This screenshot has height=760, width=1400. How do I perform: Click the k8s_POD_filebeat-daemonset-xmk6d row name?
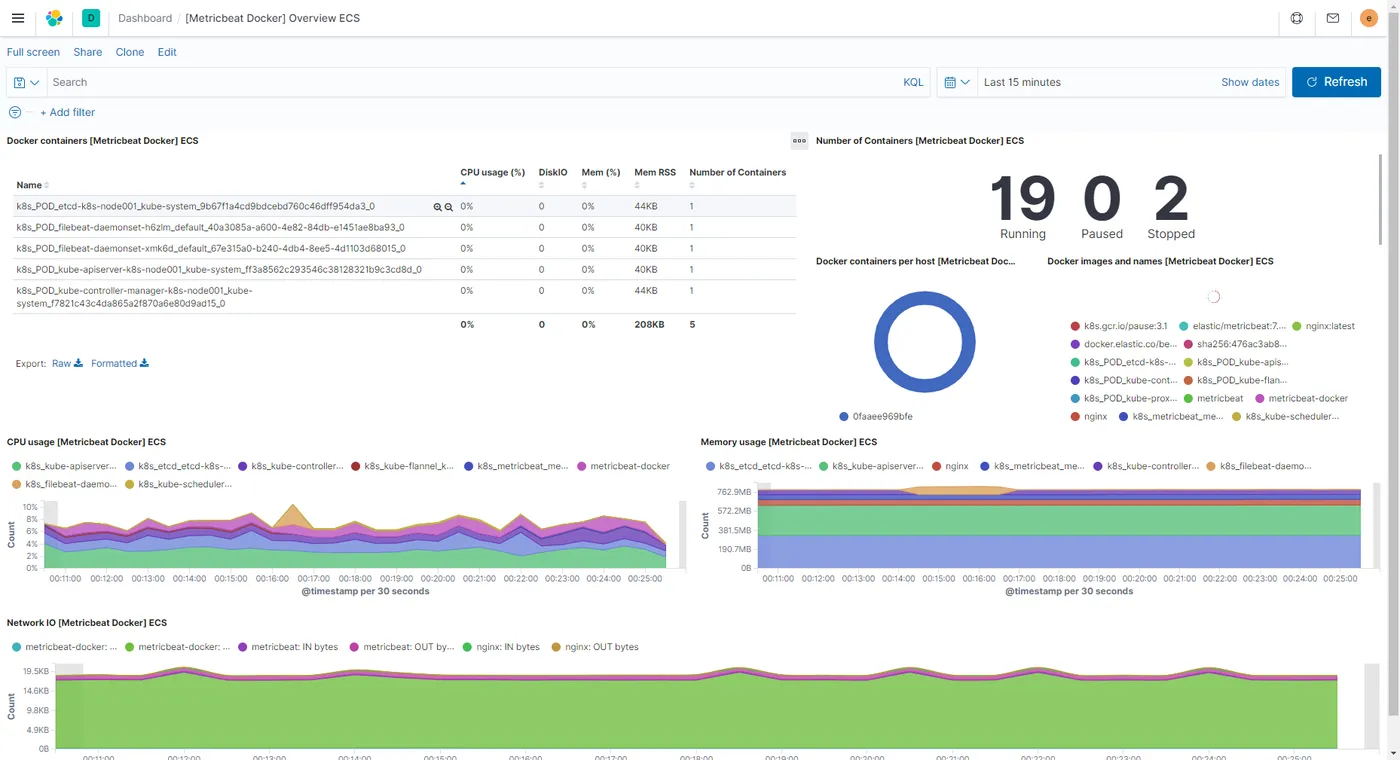pyautogui.click(x=210, y=248)
